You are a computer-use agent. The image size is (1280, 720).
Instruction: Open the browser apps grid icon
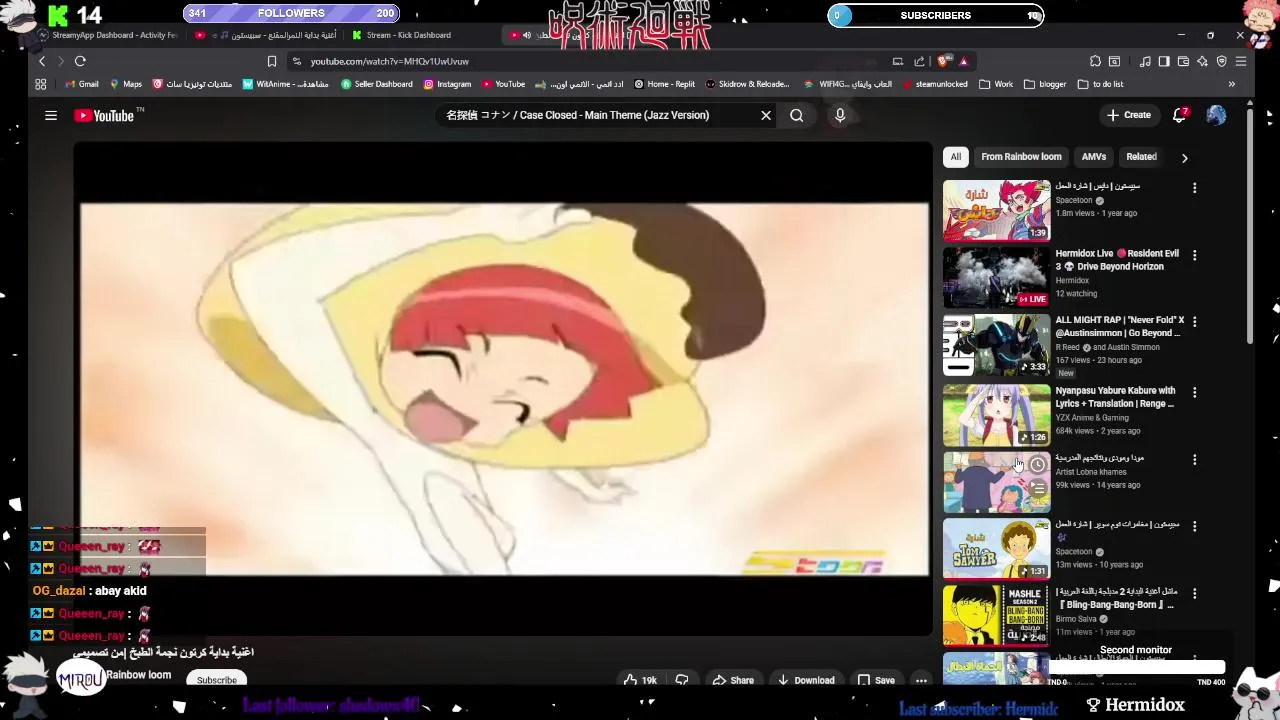pos(41,84)
